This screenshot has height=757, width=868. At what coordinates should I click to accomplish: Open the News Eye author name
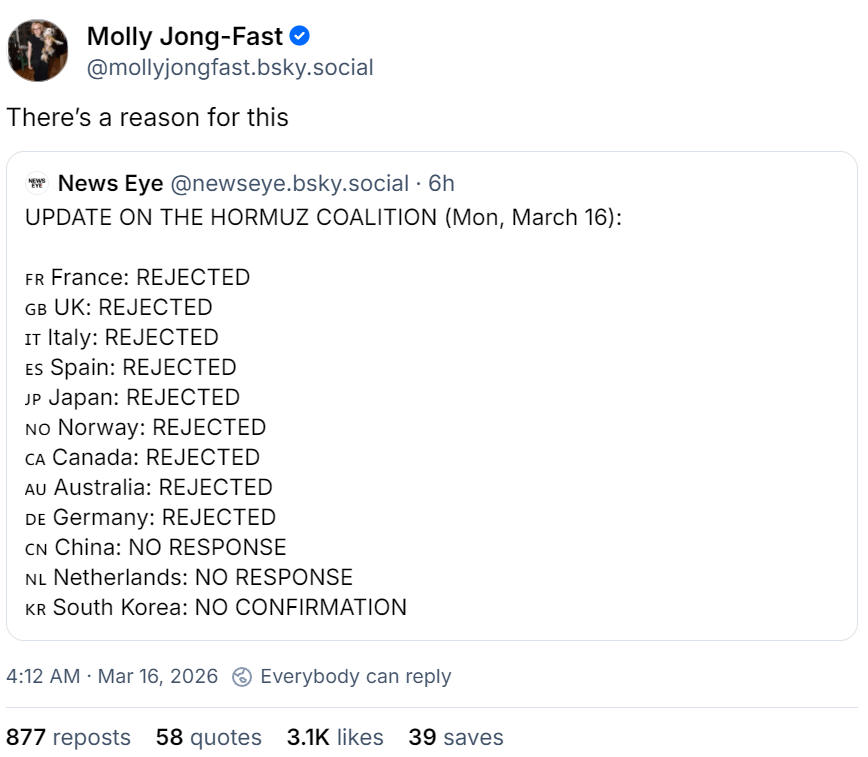pyautogui.click(x=111, y=184)
